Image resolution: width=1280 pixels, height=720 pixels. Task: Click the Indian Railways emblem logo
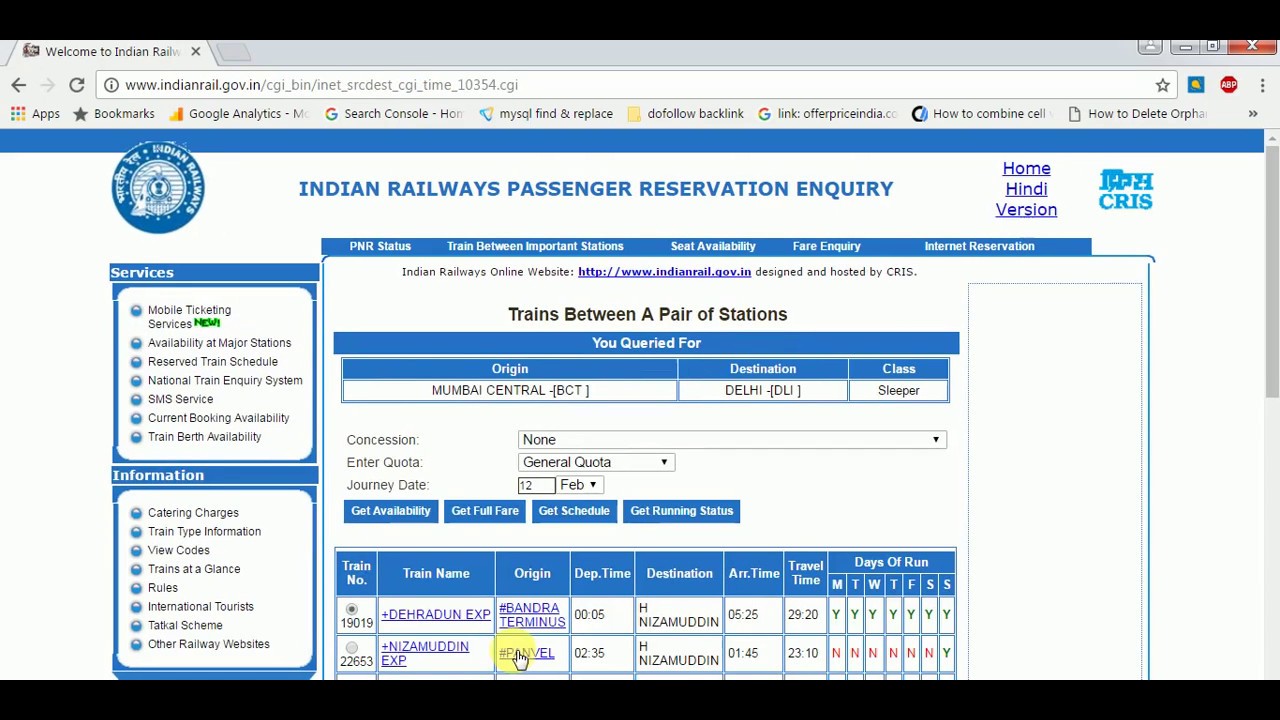[x=158, y=187]
